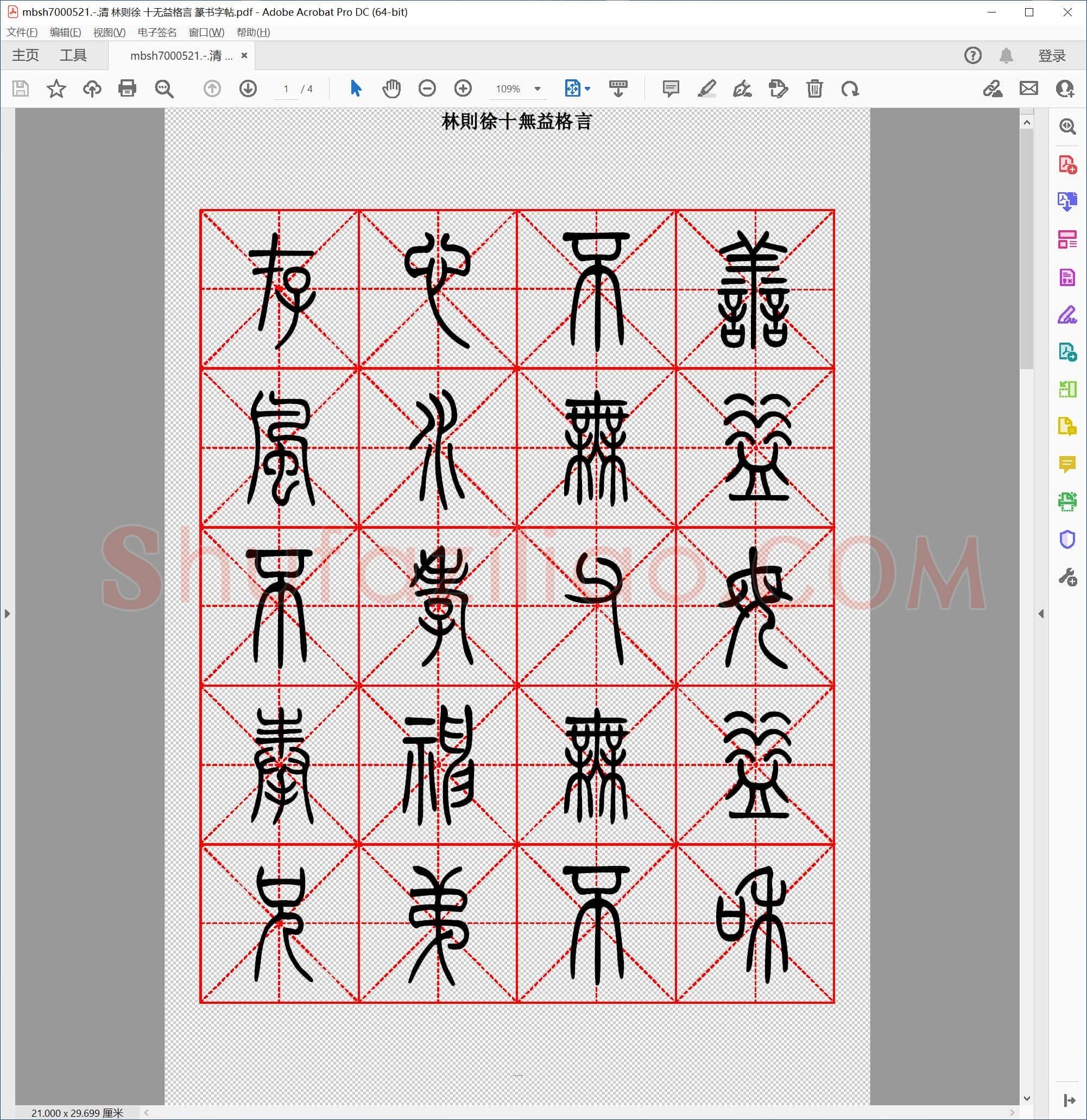Click page number input field
The width and height of the screenshot is (1087, 1120).
[286, 88]
